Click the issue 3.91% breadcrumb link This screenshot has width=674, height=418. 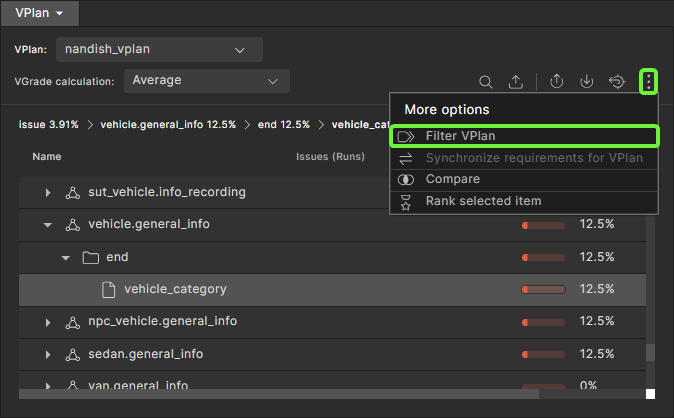[48, 125]
